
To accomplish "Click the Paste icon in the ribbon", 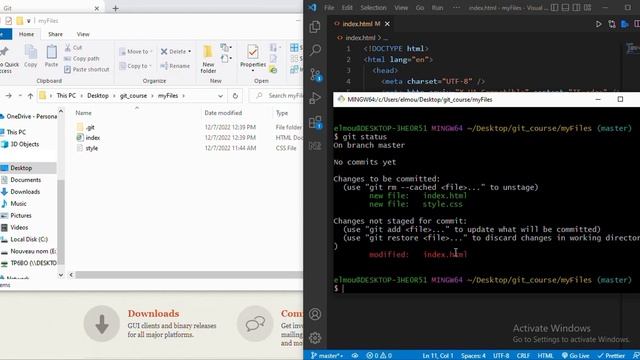I will tap(51, 56).
